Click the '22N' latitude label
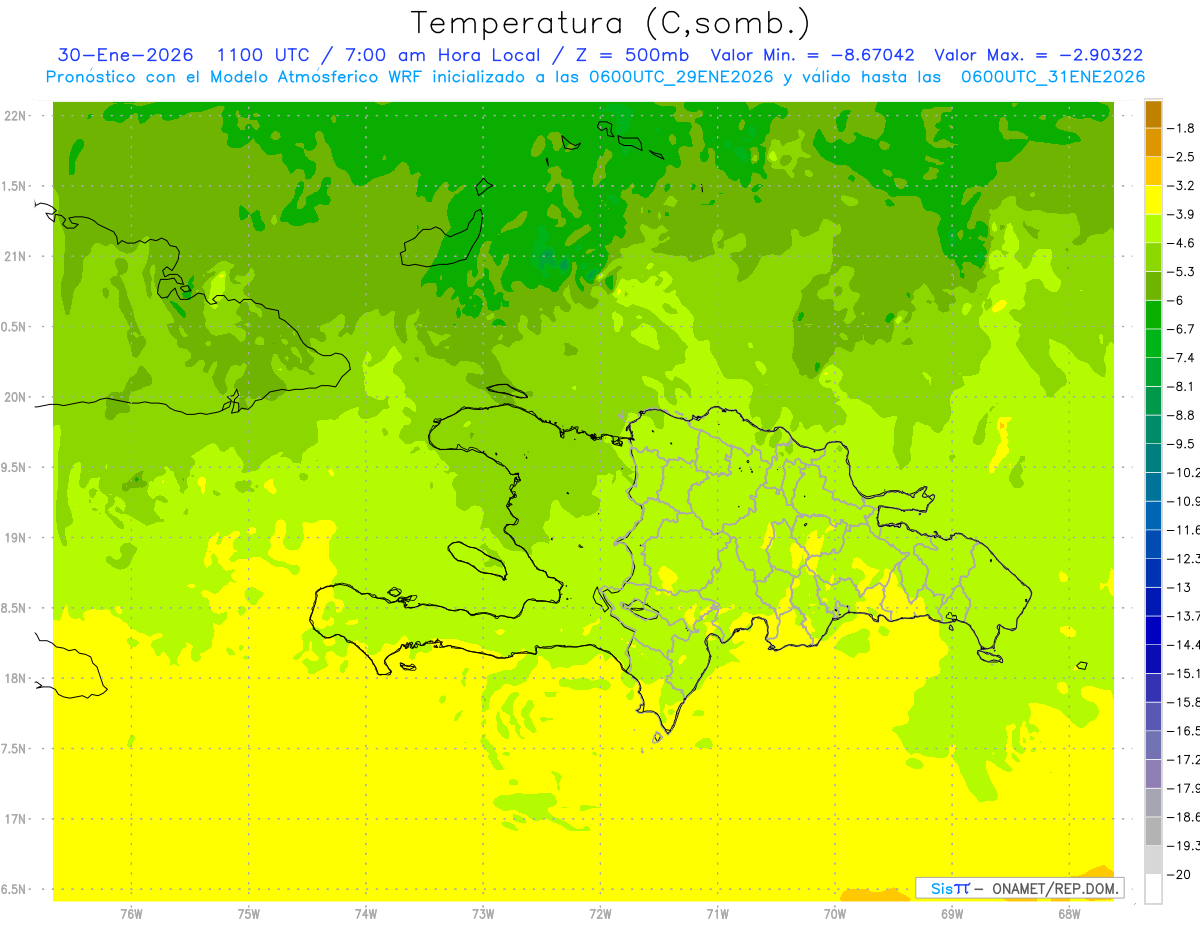 [x=16, y=116]
